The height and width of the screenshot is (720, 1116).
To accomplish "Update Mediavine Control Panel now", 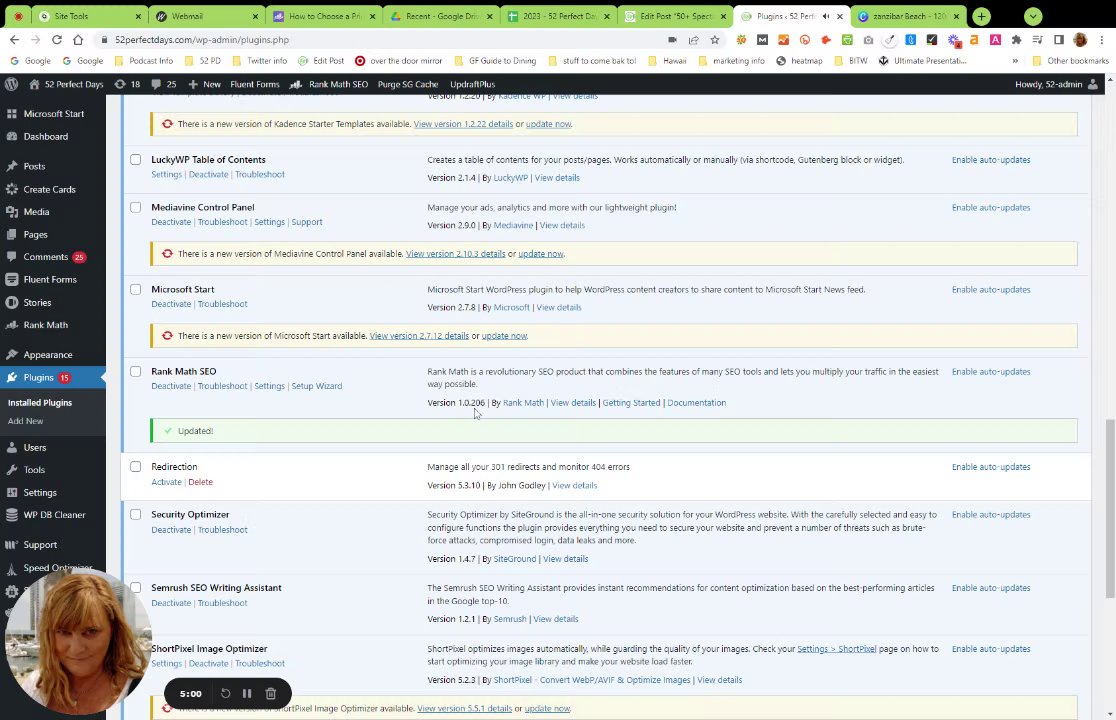I will tap(540, 254).
